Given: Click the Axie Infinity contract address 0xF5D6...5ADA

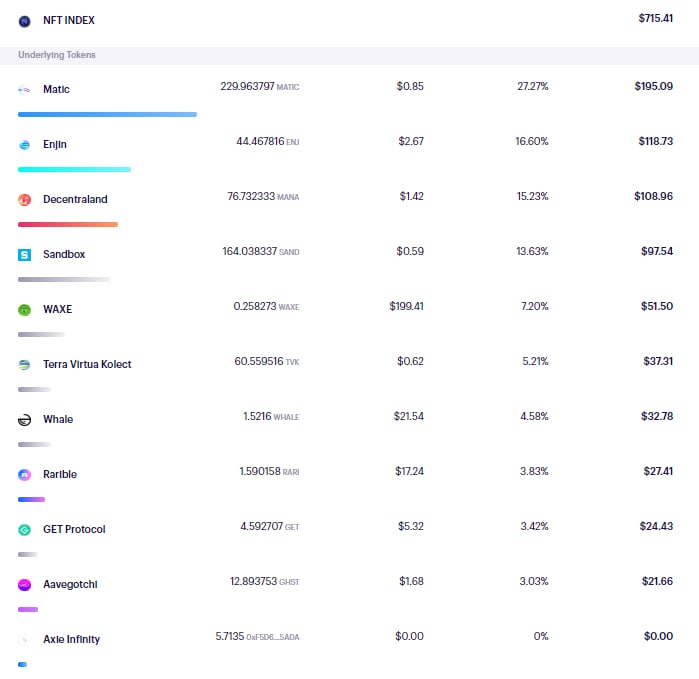Looking at the screenshot, I should tap(273, 637).
